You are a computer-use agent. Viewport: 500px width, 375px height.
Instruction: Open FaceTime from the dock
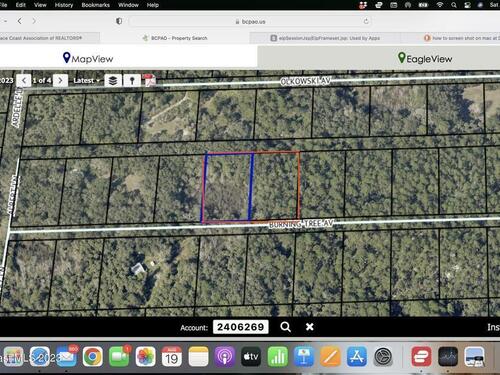coord(119,356)
